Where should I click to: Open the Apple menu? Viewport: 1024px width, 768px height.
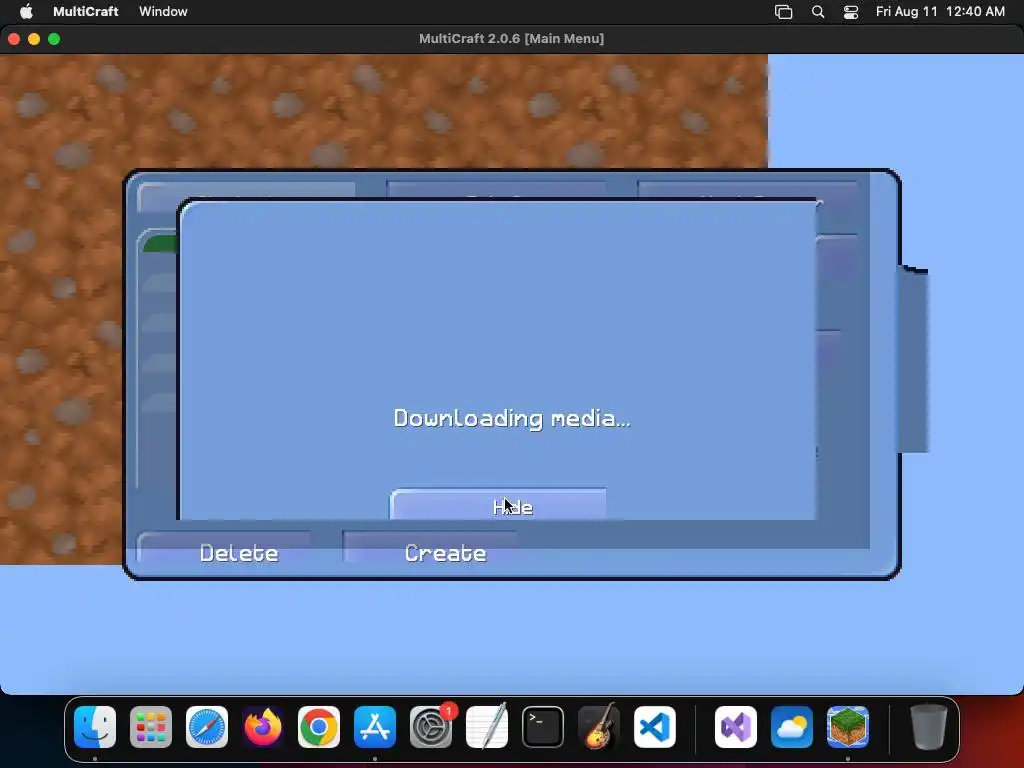click(26, 11)
